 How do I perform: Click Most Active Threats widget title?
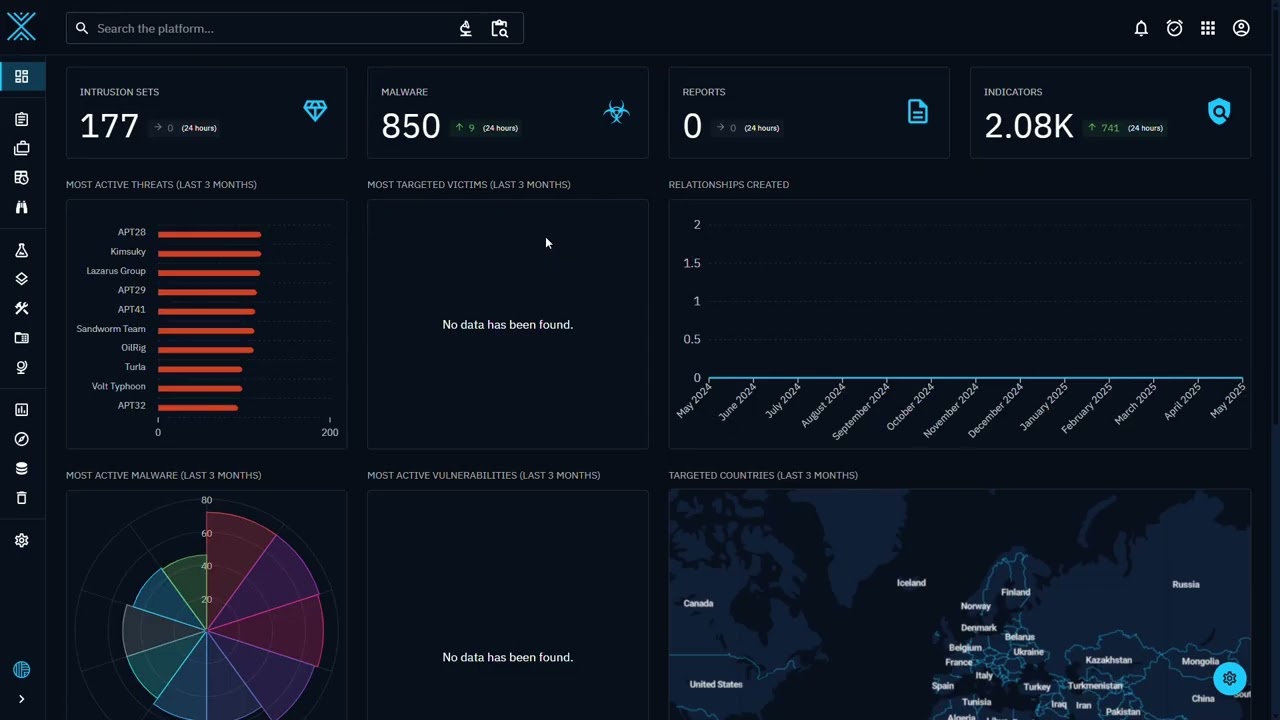coord(161,185)
